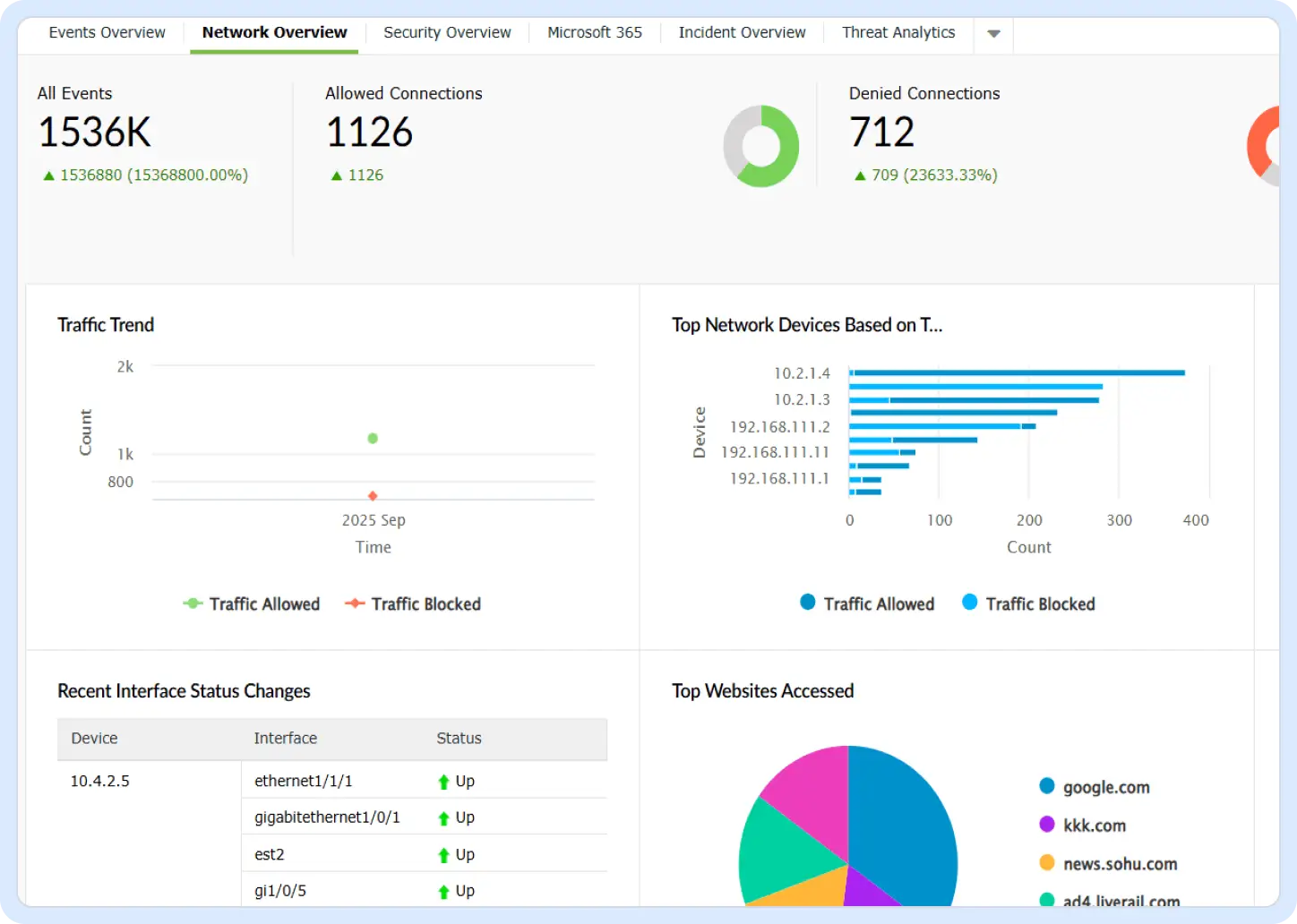Open the Threat Analytics tab
This screenshot has width=1297, height=924.
pos(898,32)
